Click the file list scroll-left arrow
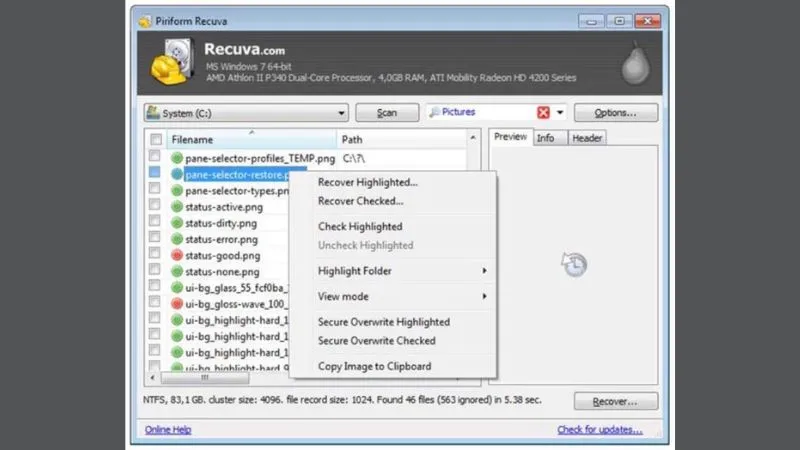Screen dimensions: 800x450 pyautogui.click(x=152, y=378)
